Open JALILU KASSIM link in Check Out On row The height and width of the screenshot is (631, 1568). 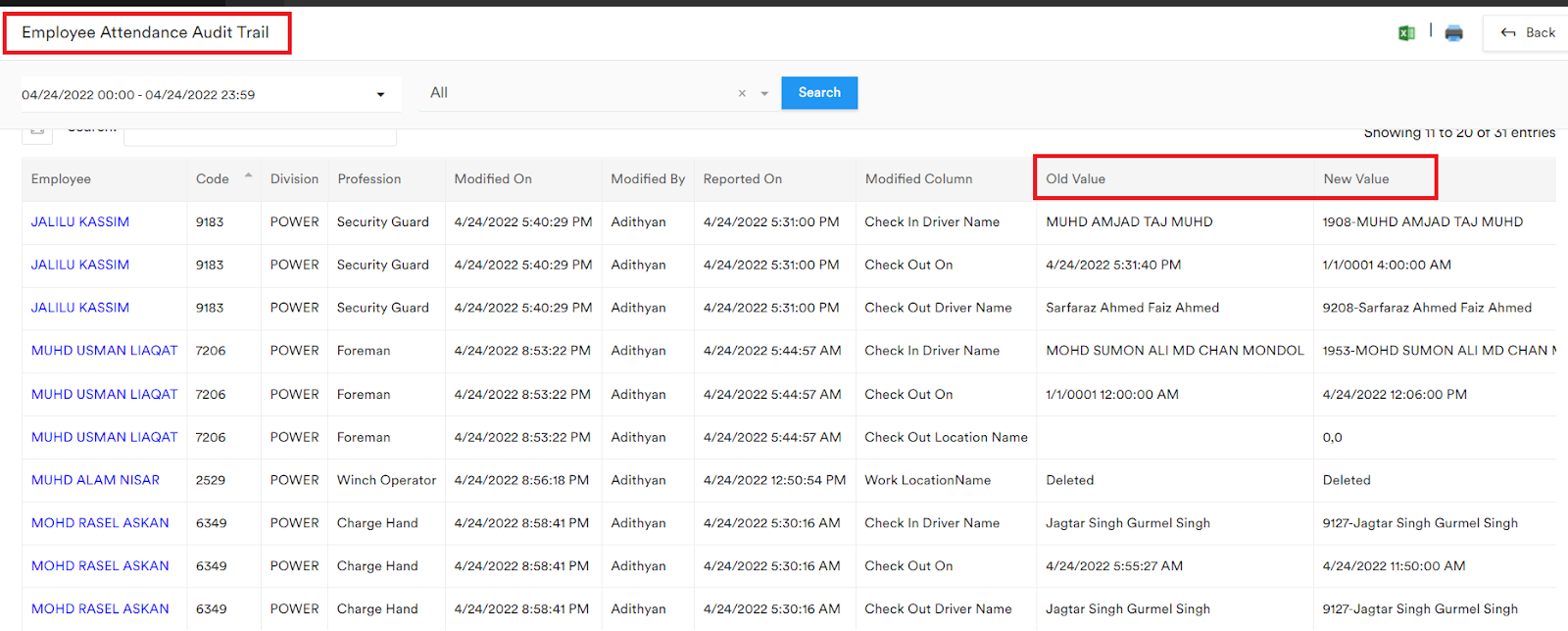pyautogui.click(x=80, y=265)
